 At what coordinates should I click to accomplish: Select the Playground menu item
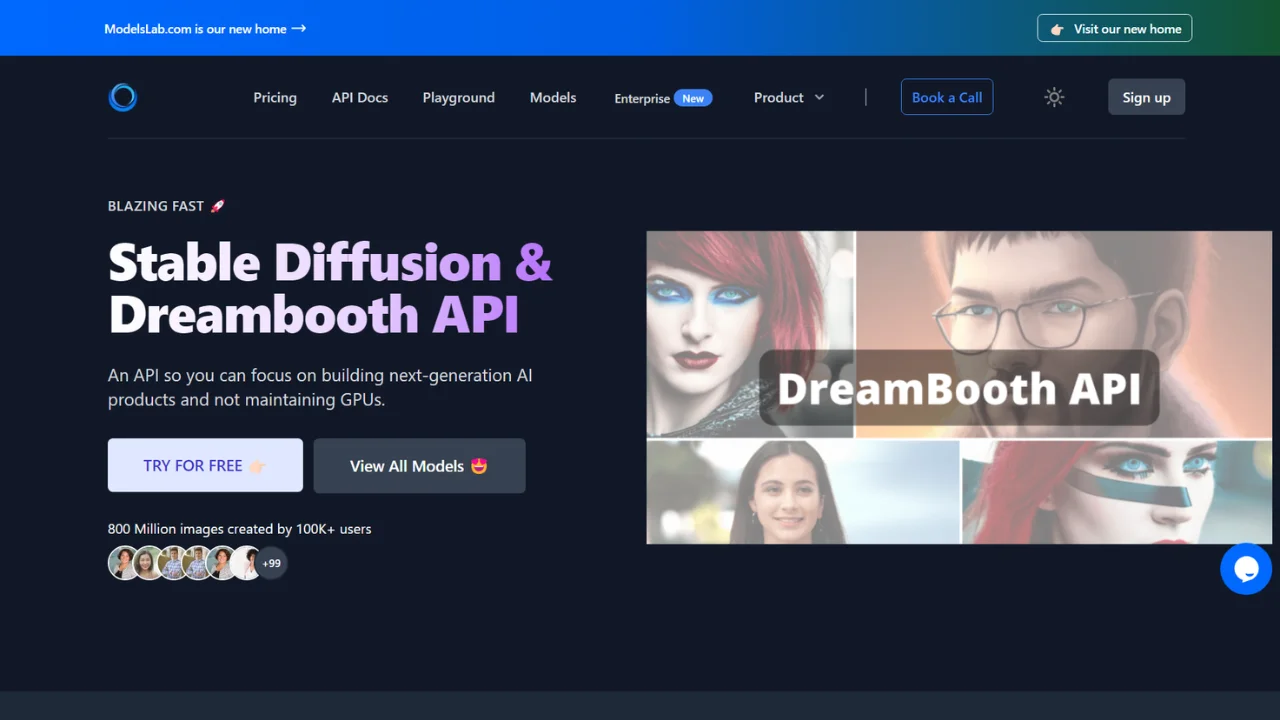pyautogui.click(x=458, y=97)
